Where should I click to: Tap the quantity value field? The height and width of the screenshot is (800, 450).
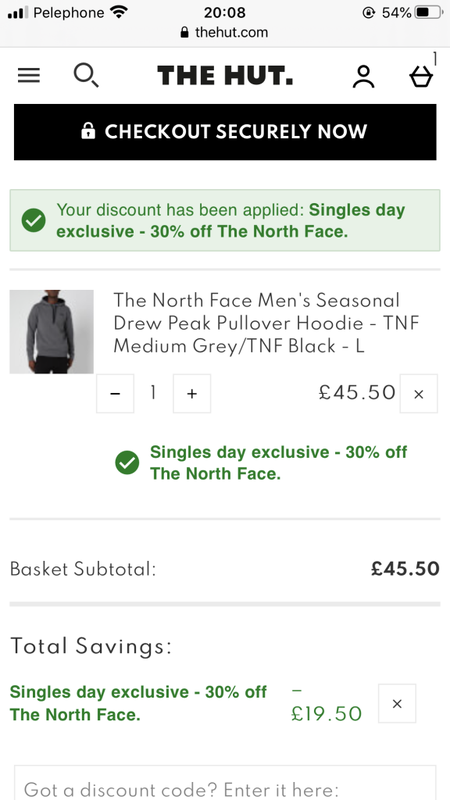pos(153,393)
